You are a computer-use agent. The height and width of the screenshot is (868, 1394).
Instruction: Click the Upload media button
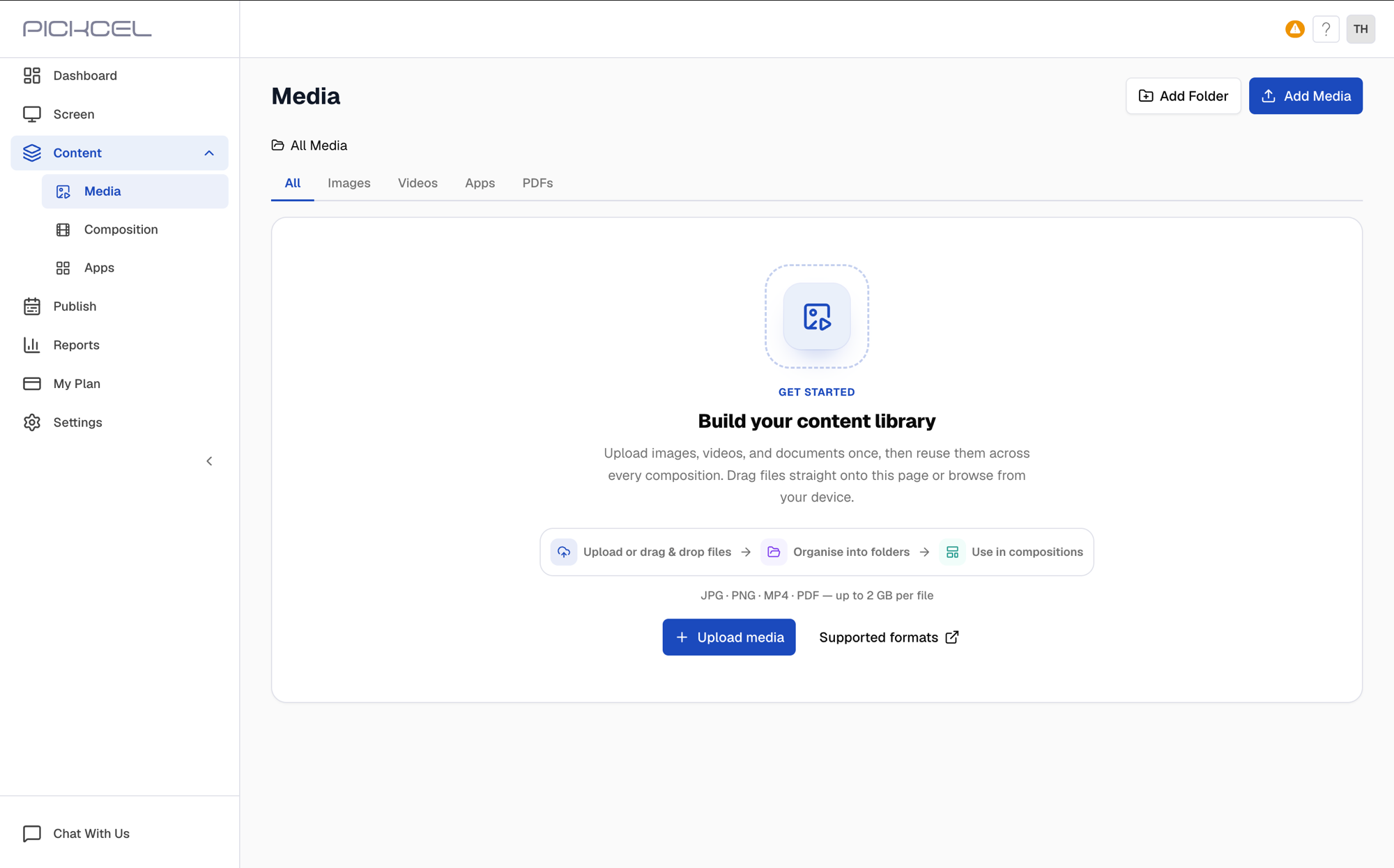[729, 637]
